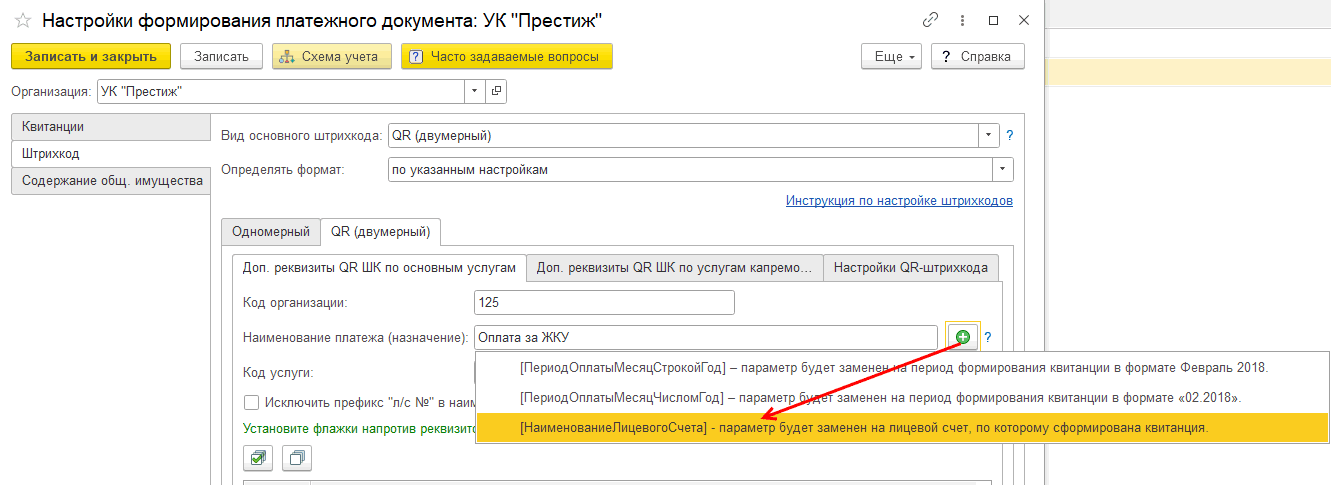Click the uncheck all flags icon
1331x485 pixels.
[297, 458]
